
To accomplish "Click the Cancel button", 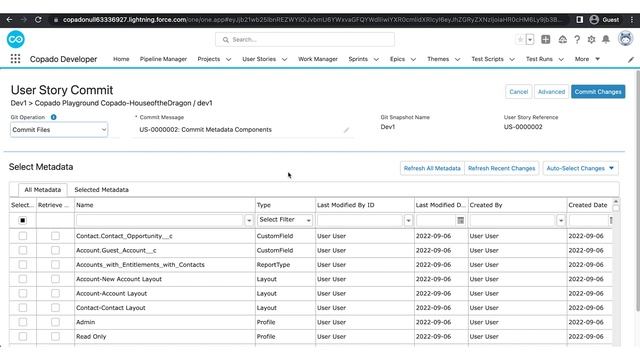I will tap(518, 92).
